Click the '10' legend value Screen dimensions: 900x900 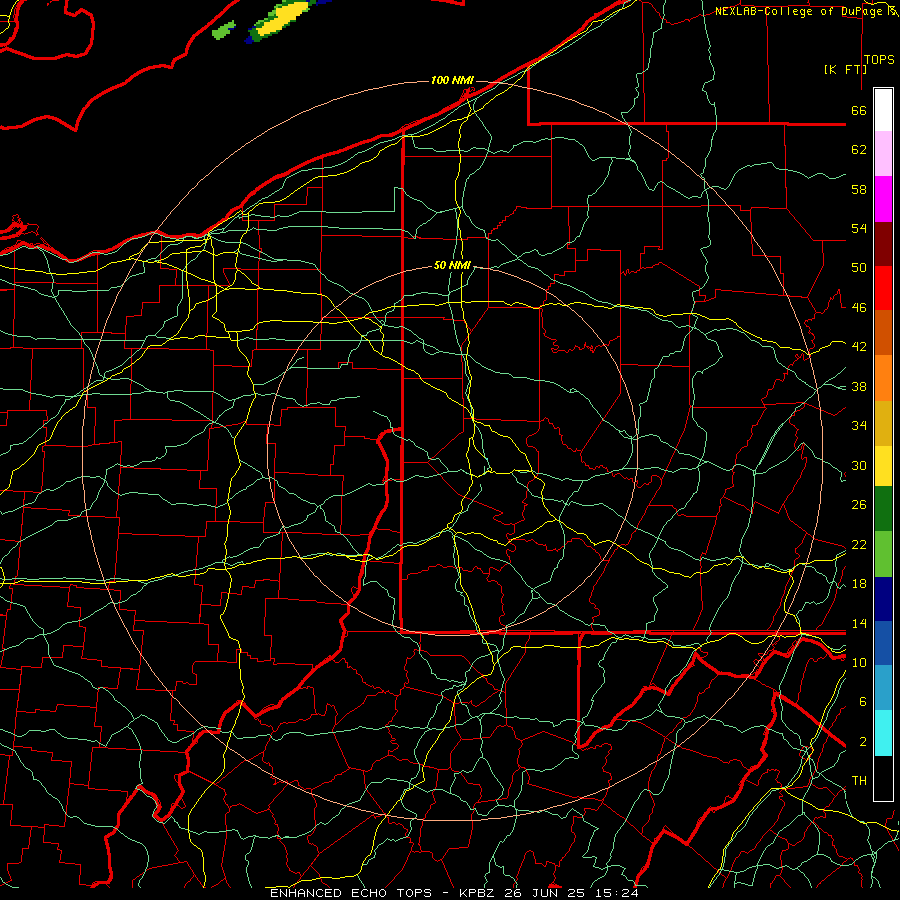(x=859, y=662)
